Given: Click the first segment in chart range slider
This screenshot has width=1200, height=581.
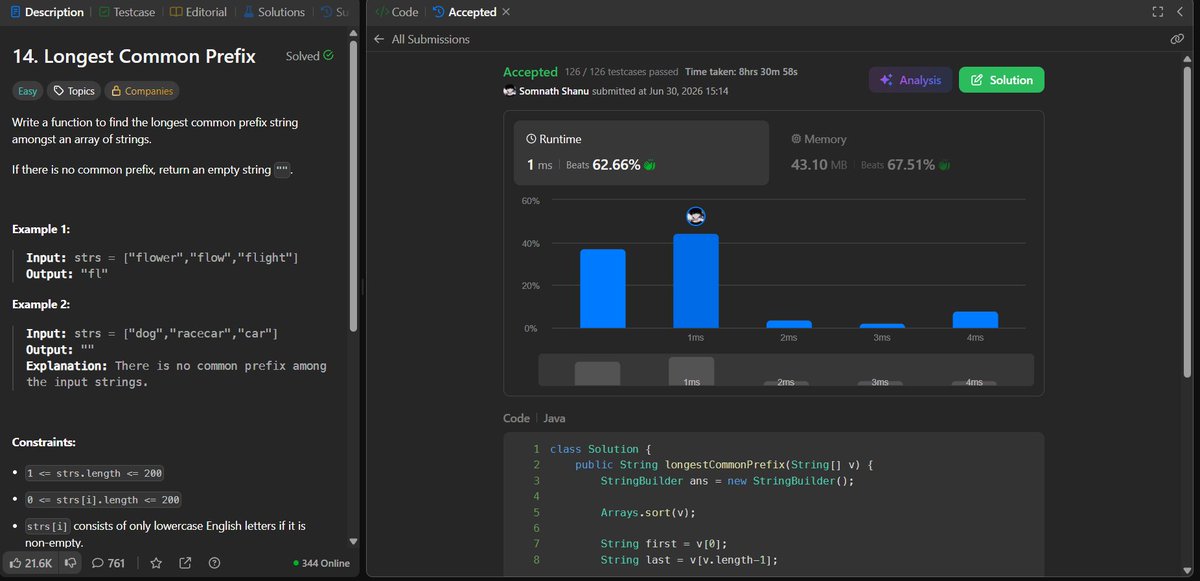Looking at the screenshot, I should tap(597, 374).
